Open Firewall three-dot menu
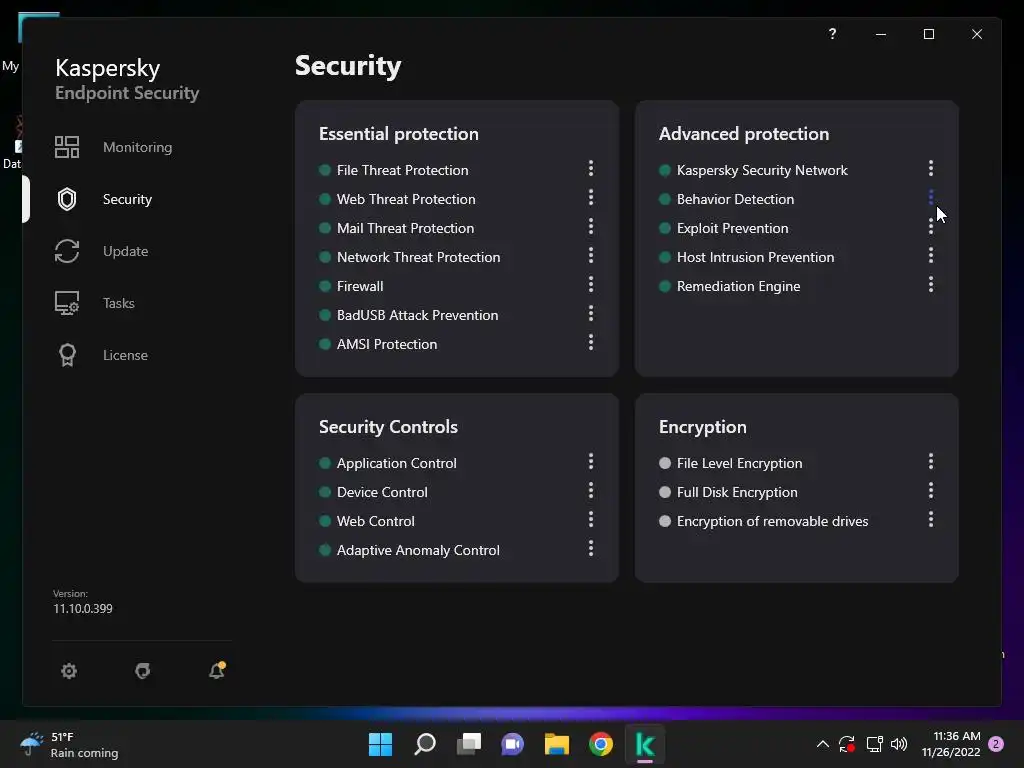Image resolution: width=1024 pixels, height=768 pixels. coord(591,284)
